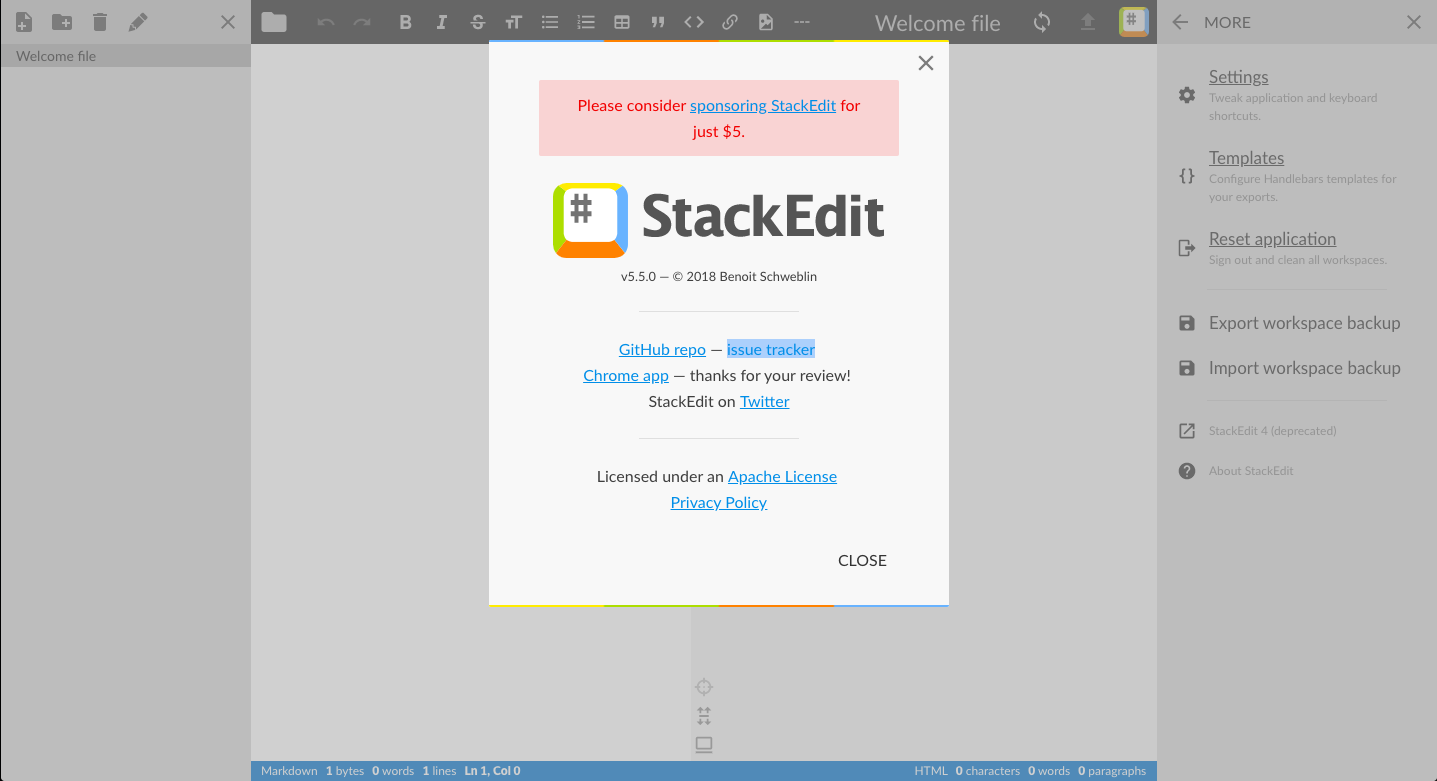Image resolution: width=1437 pixels, height=781 pixels.
Task: Insert a table
Action: coord(622,22)
